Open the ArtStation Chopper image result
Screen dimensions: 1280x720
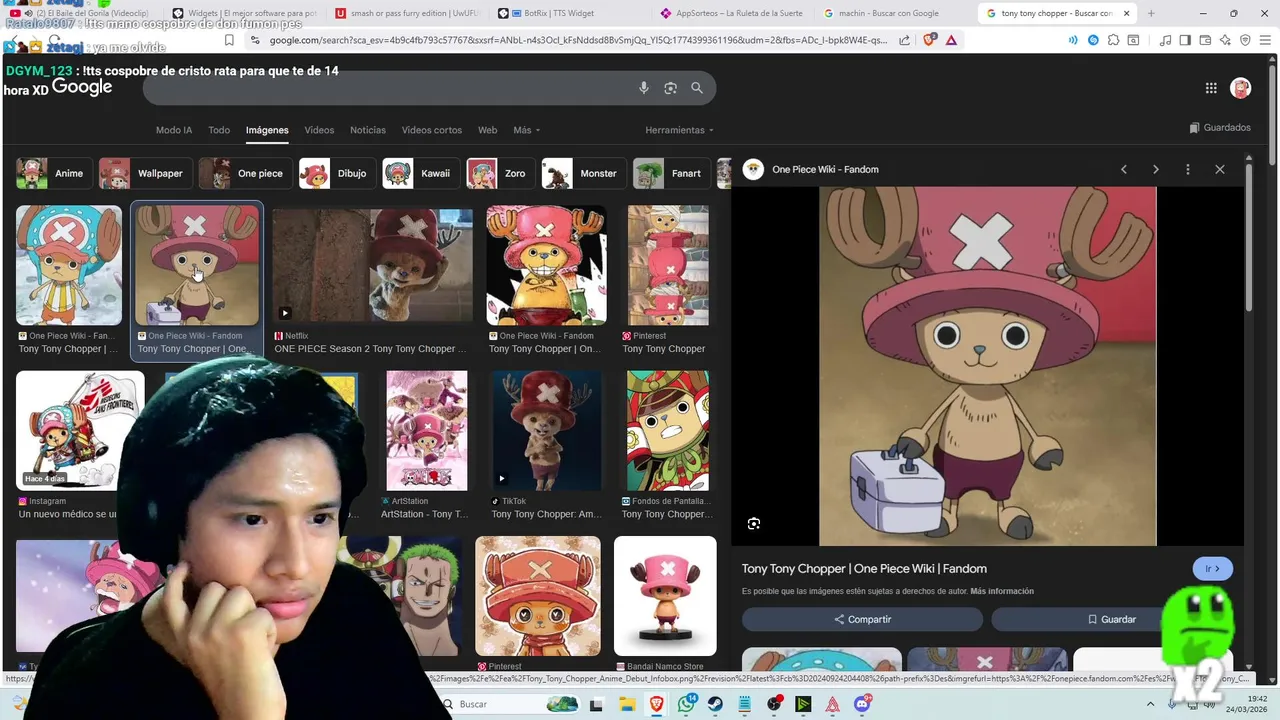tap(427, 430)
